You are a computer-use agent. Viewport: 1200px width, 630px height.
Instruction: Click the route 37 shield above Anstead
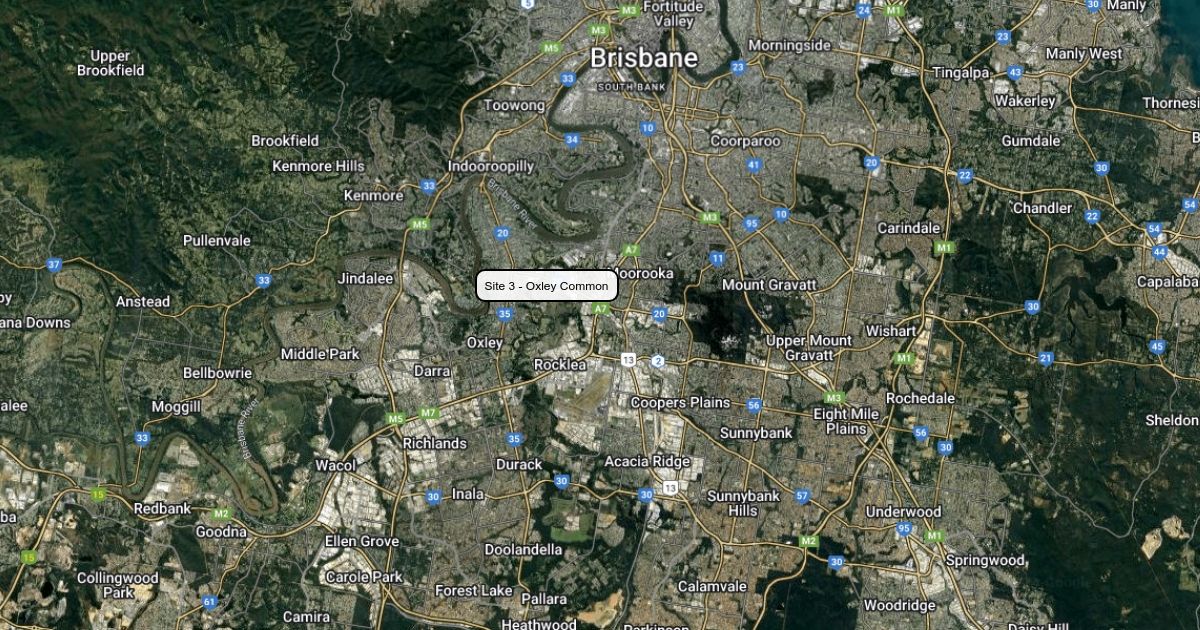pos(54,265)
